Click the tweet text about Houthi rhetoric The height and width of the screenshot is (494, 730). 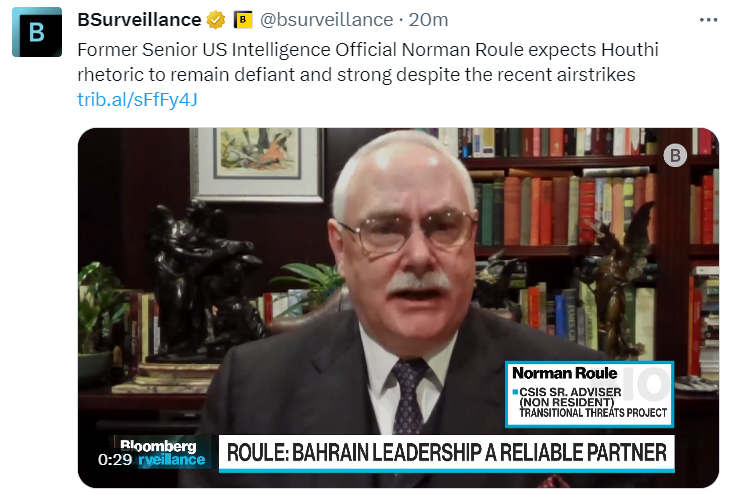click(368, 62)
